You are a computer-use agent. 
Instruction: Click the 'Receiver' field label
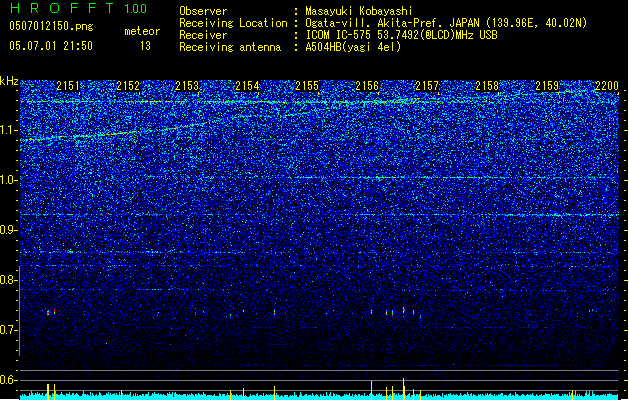[x=203, y=35]
